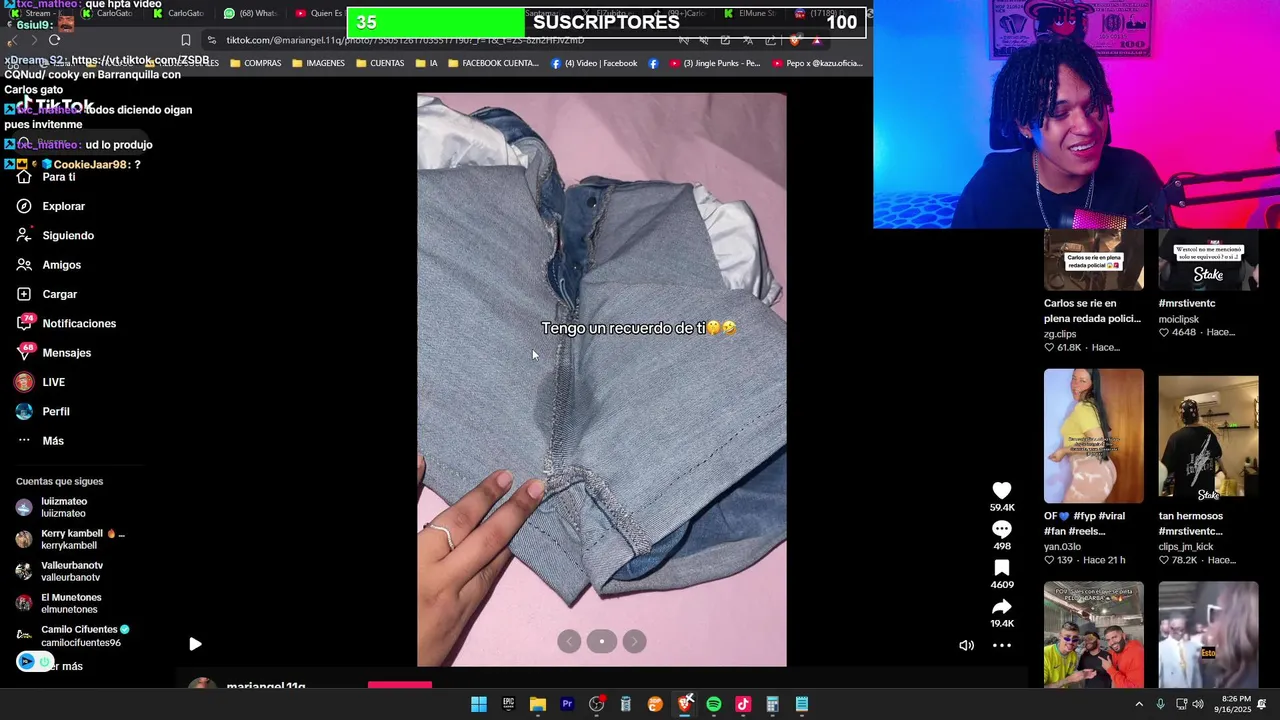The image size is (1280, 720).
Task: Click the zg.clips author name
Action: (x=1060, y=334)
